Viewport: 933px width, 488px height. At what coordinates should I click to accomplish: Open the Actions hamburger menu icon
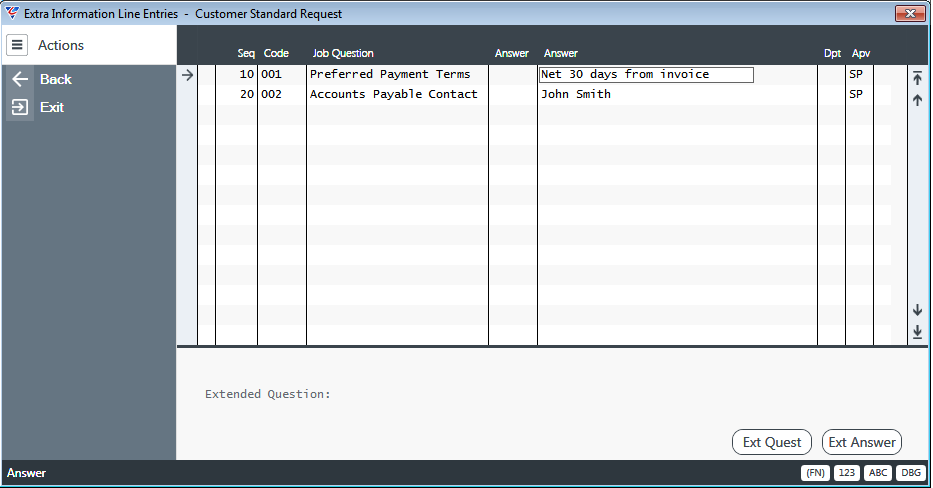coord(17,45)
